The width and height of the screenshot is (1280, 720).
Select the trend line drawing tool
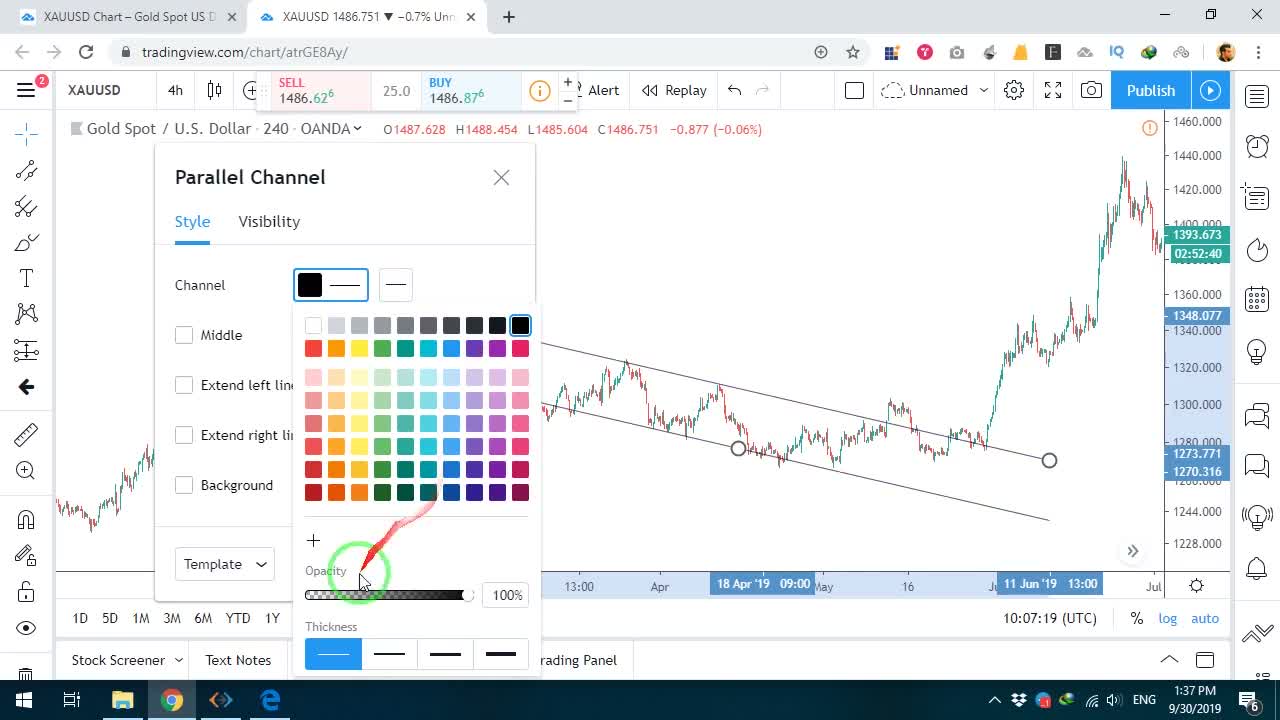26,170
